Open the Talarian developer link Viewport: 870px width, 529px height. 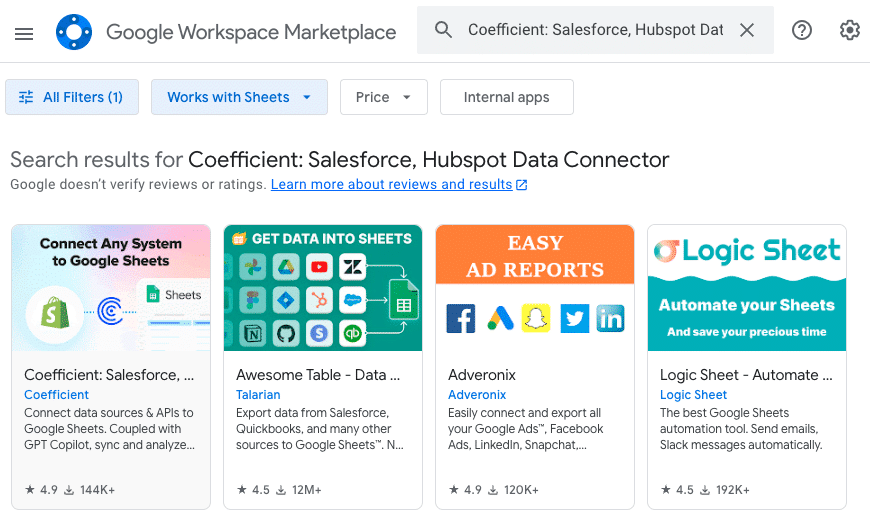pyautogui.click(x=258, y=395)
